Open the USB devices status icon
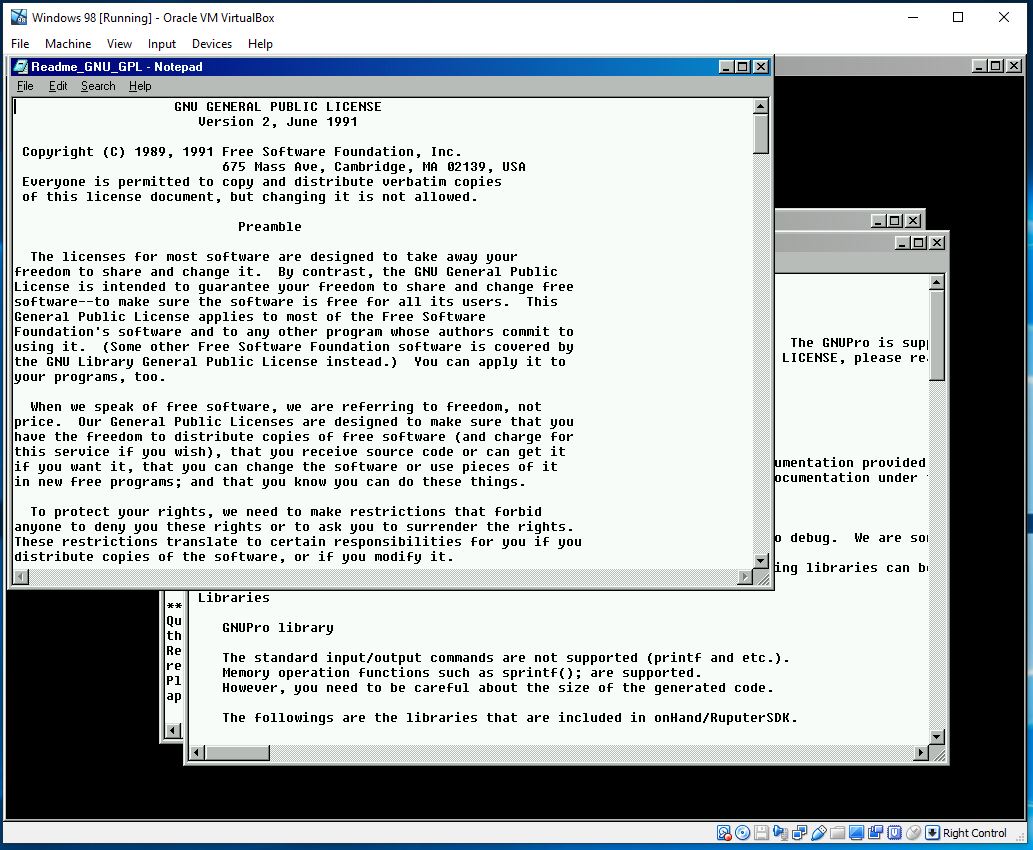 point(819,833)
